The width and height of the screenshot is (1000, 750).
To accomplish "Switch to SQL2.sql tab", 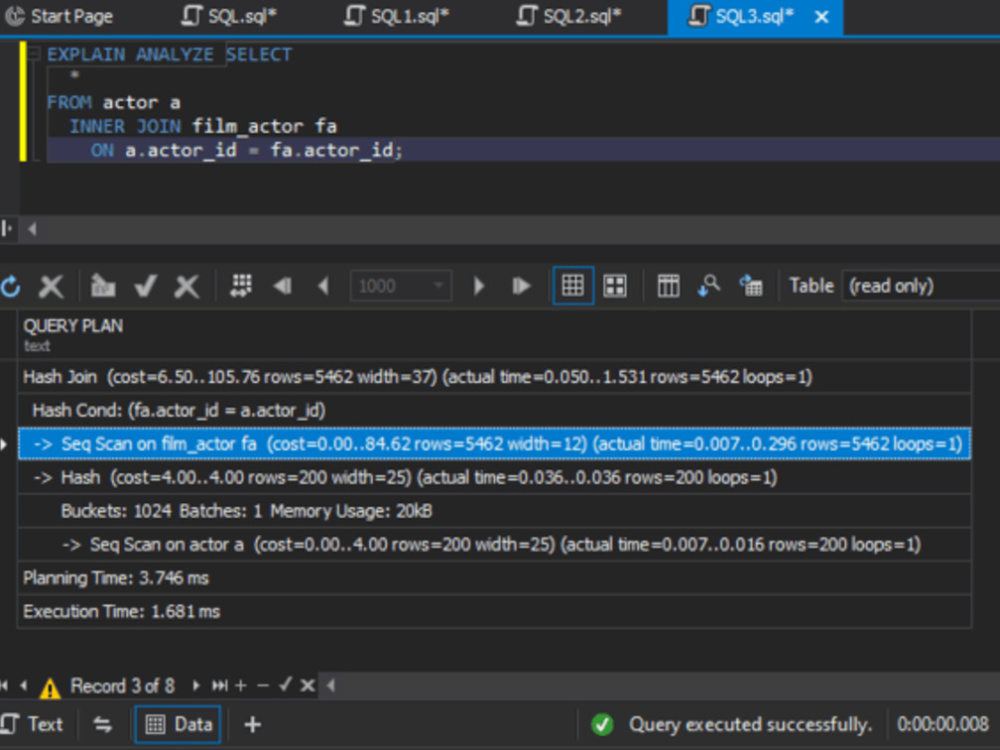I will [569, 16].
